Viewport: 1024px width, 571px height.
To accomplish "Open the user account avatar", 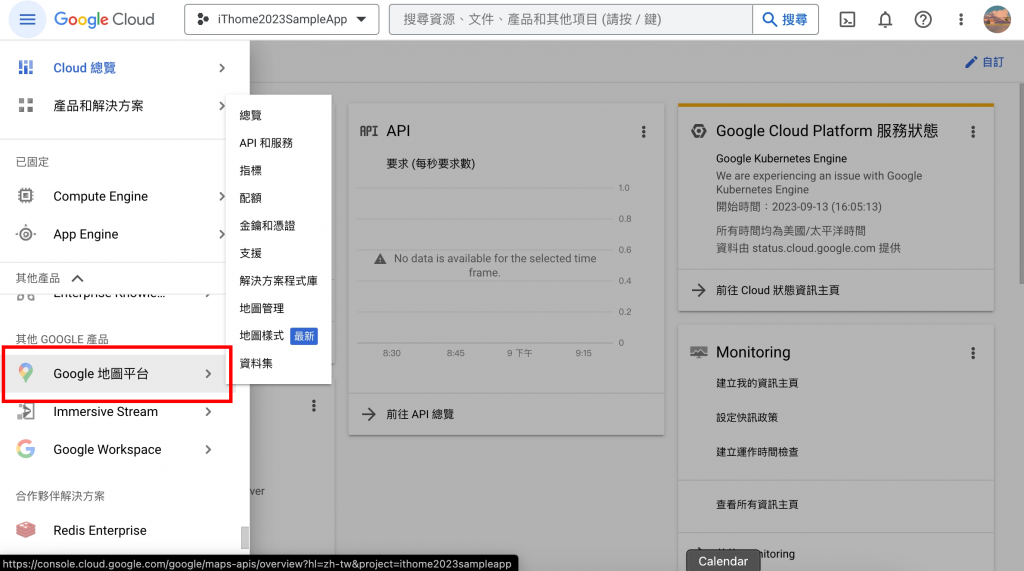I will (x=997, y=20).
